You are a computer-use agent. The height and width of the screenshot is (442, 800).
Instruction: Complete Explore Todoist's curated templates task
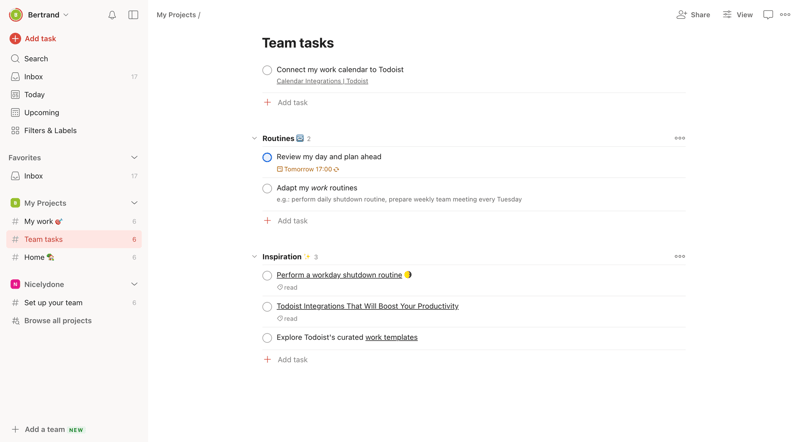pos(267,338)
